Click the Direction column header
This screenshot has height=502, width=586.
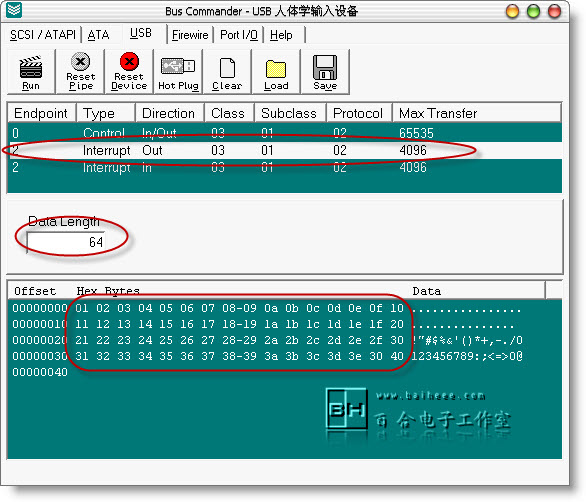click(x=170, y=113)
